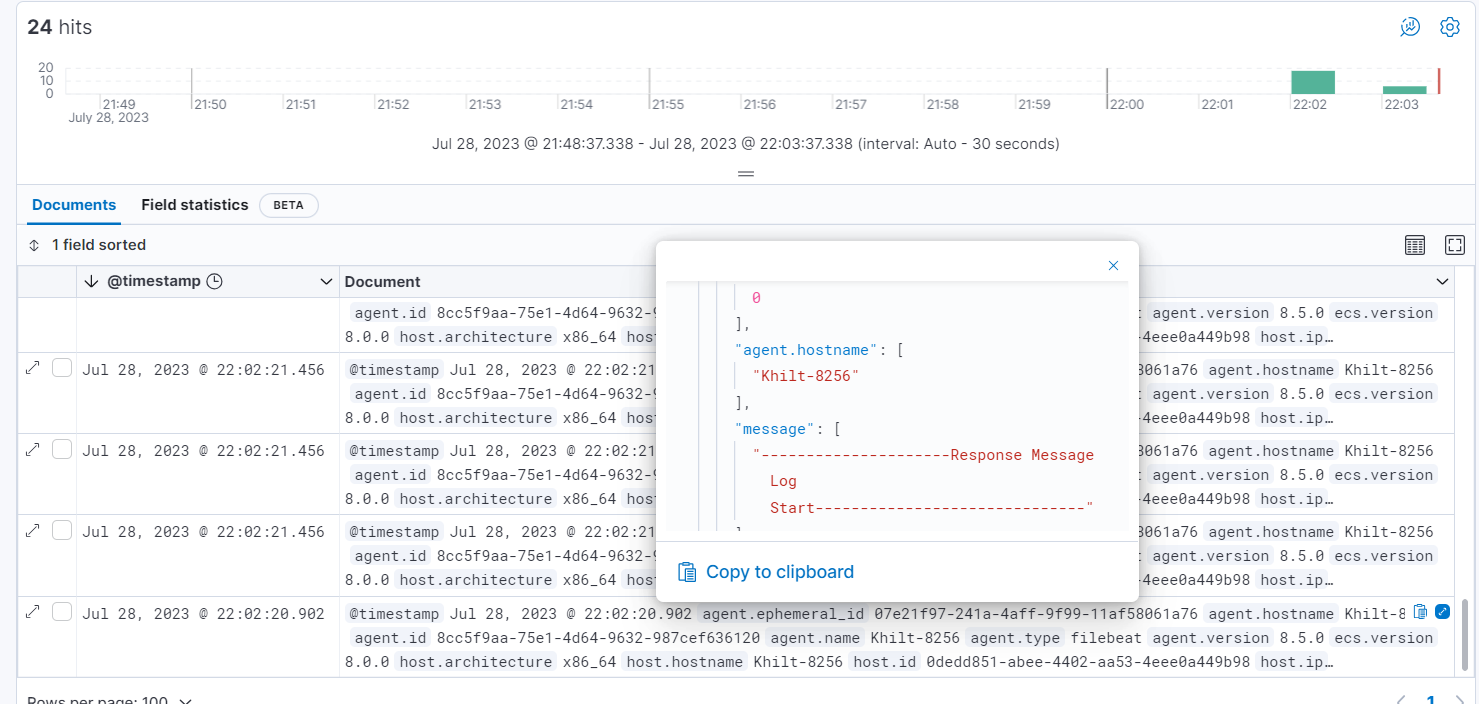Open the grid display options icon

coord(1414,244)
